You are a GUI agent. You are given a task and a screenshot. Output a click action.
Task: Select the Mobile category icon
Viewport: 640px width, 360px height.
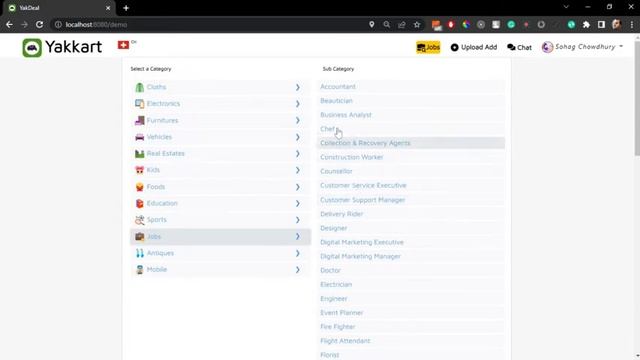click(x=140, y=270)
